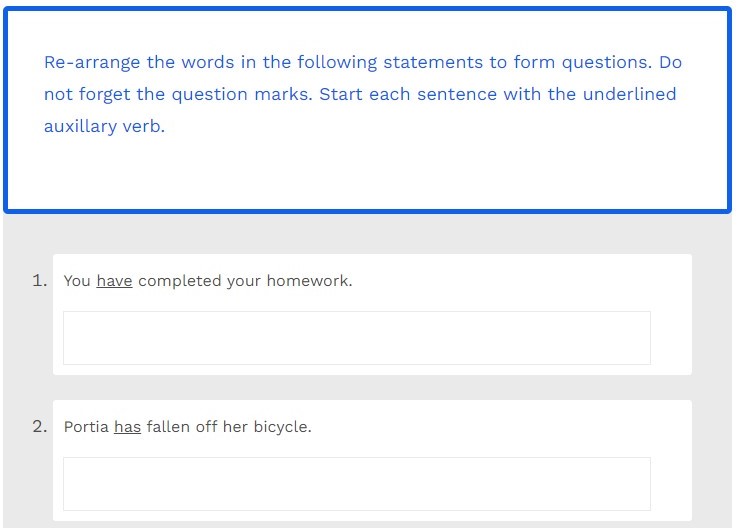Click the word "bicycle" in sentence 2

[x=280, y=427]
